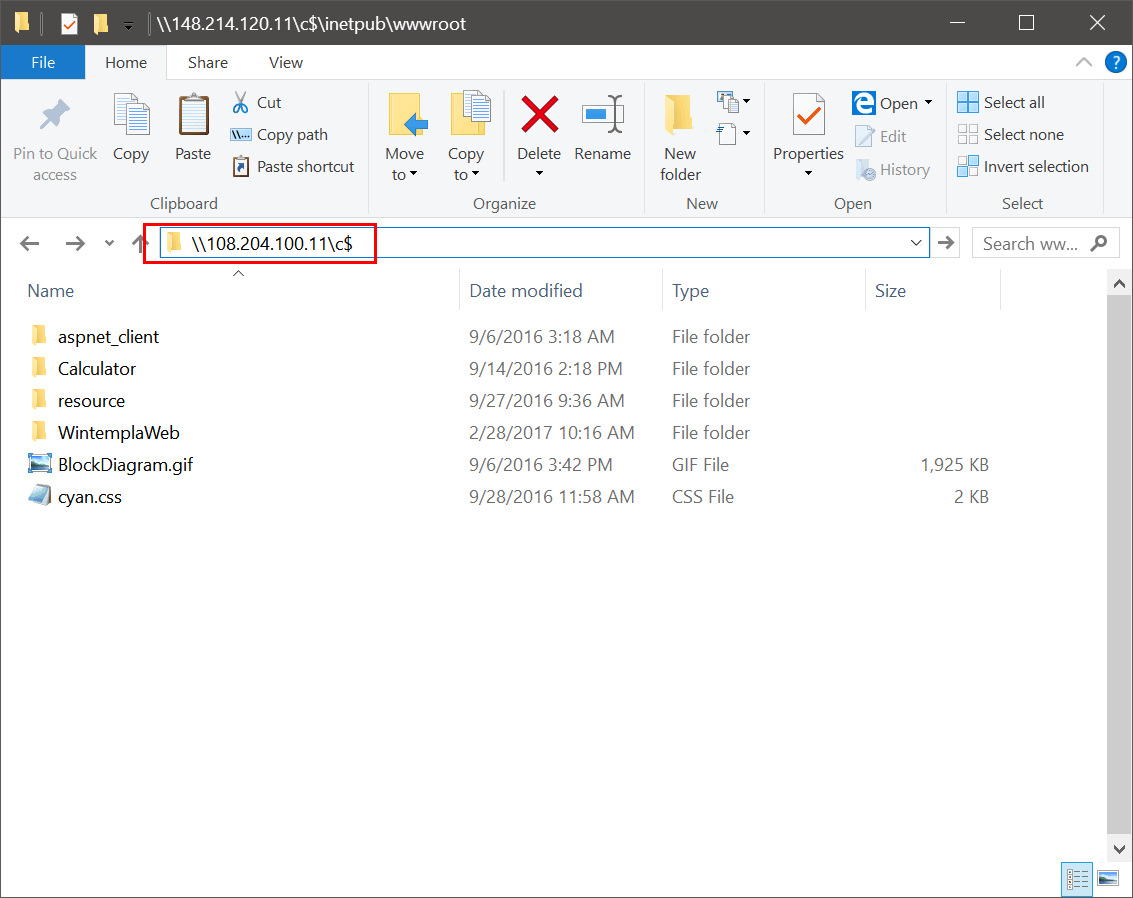Click the Help question mark icon
Image resolution: width=1133 pixels, height=898 pixels.
pyautogui.click(x=1116, y=63)
